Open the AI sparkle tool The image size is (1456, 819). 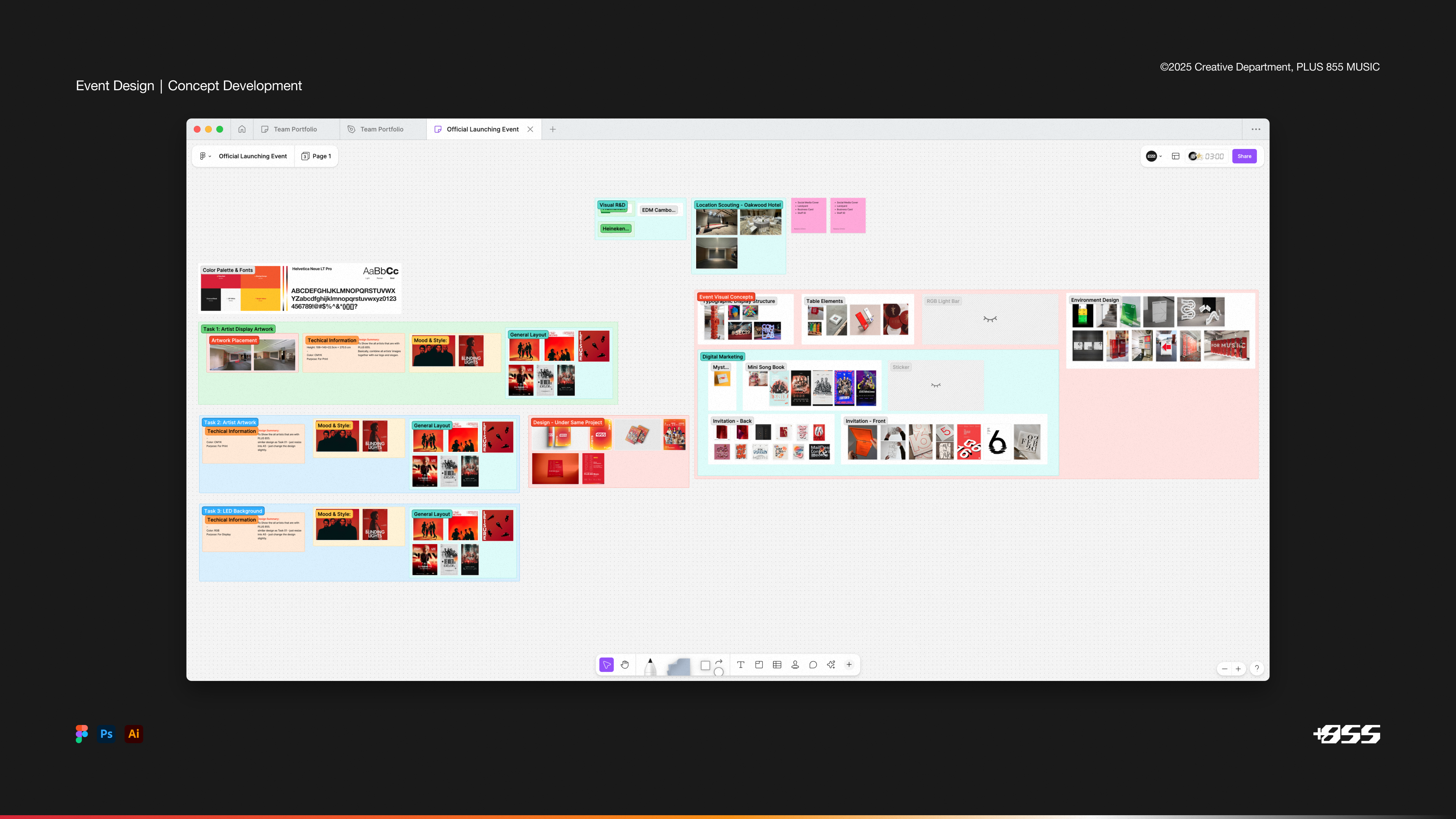(831, 665)
